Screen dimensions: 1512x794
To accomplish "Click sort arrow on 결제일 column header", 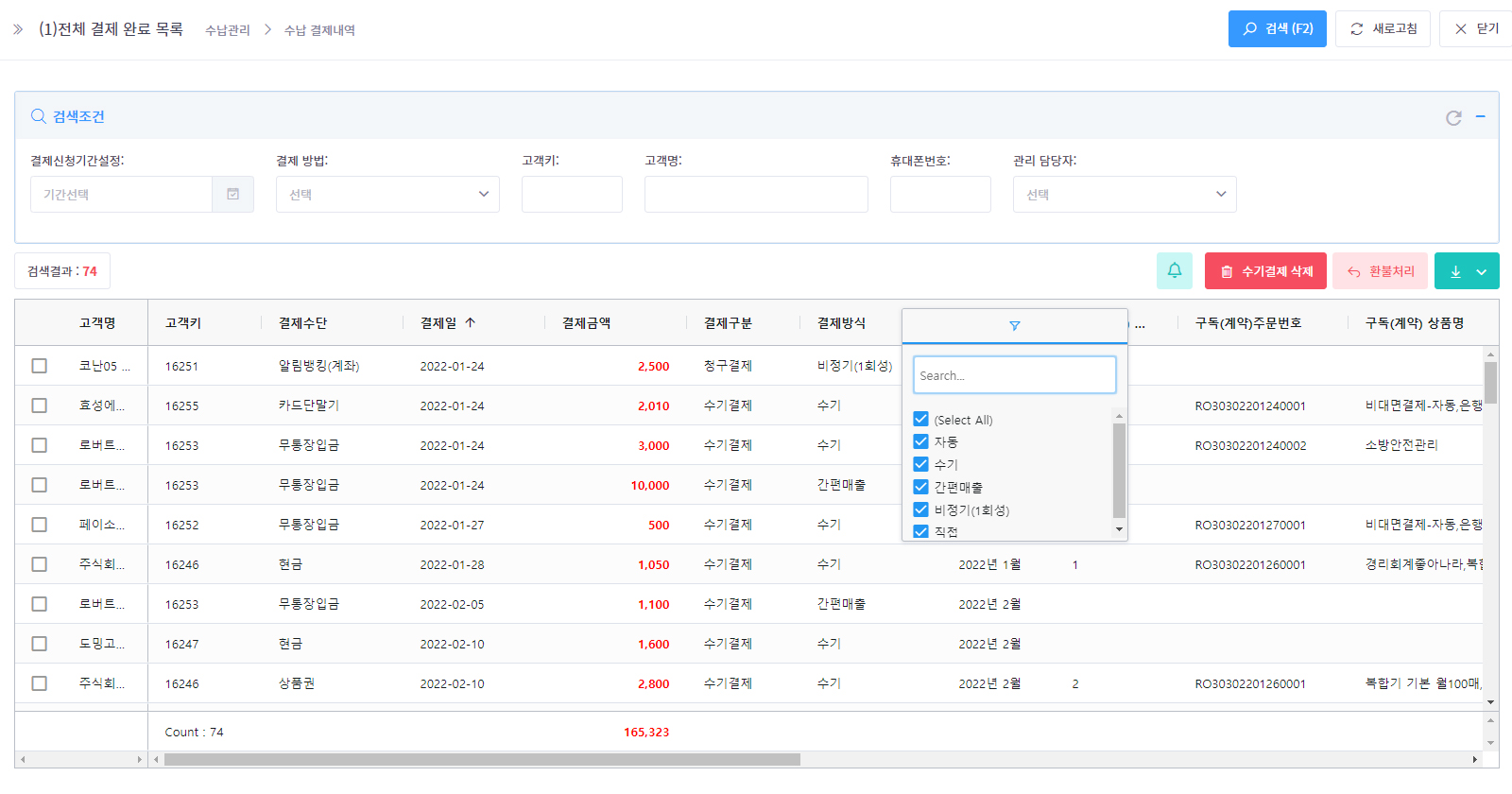I will pyautogui.click(x=471, y=323).
